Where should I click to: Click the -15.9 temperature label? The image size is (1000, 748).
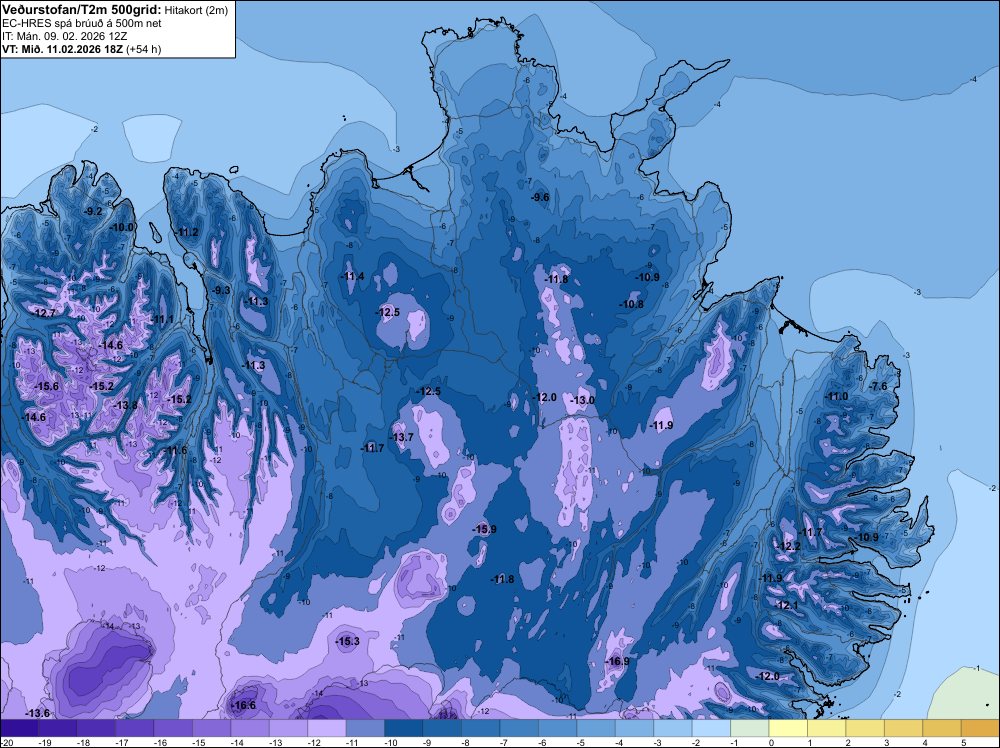pos(484,529)
